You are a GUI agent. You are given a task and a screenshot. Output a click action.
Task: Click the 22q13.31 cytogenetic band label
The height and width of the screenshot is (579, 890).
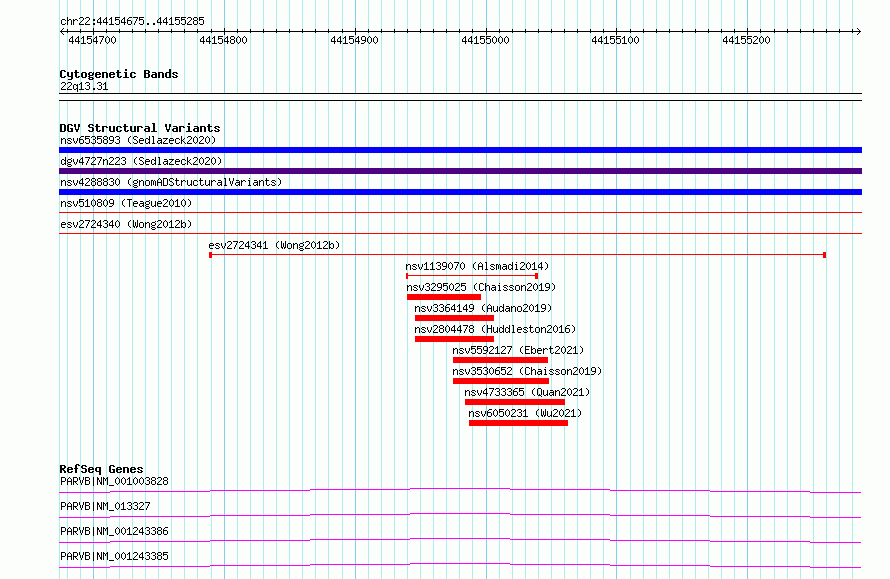84,86
